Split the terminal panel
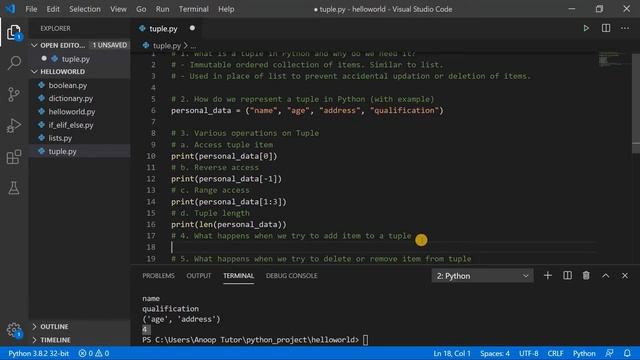 (x=567, y=276)
